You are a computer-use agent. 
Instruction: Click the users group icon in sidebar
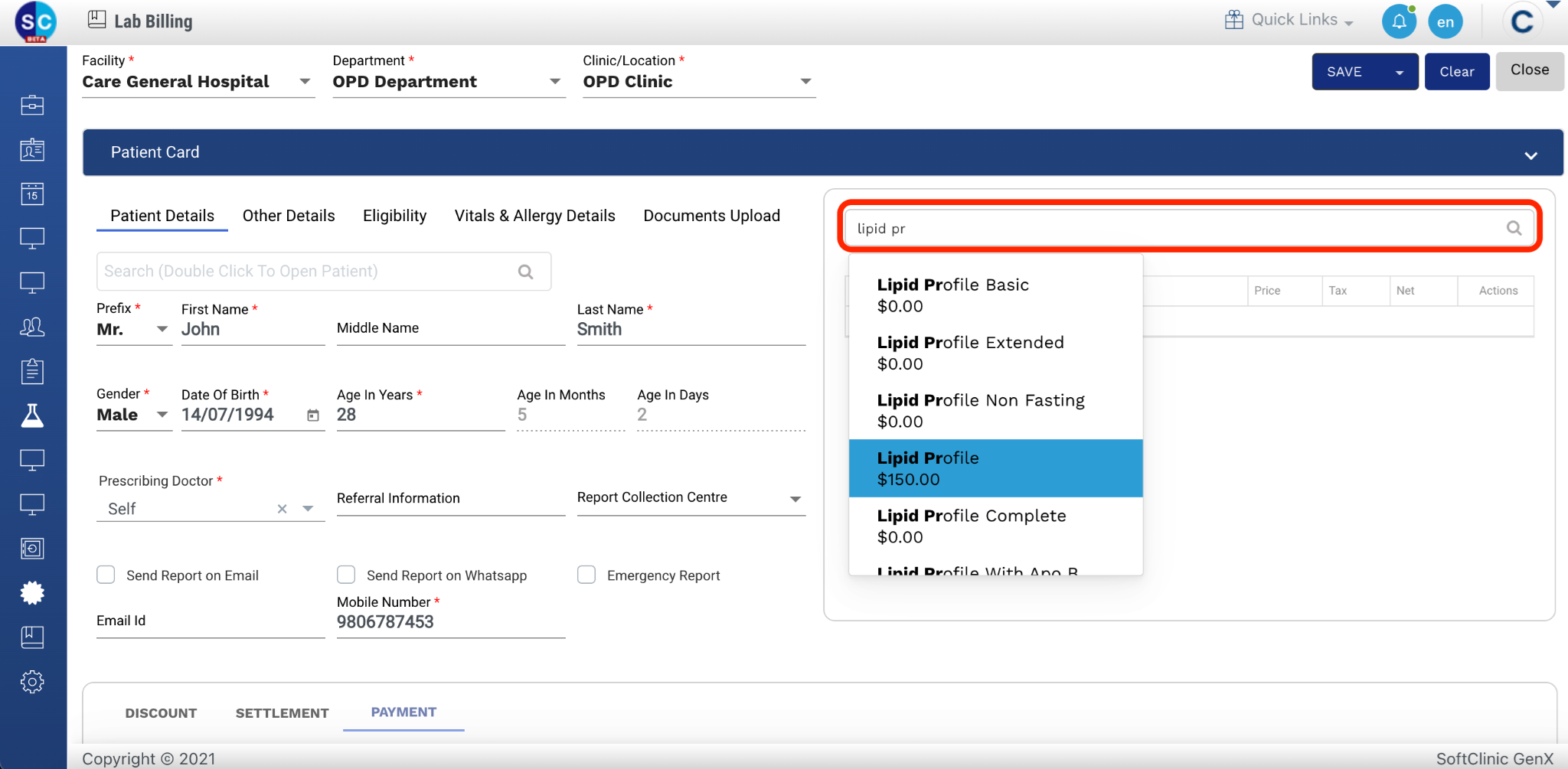32,327
